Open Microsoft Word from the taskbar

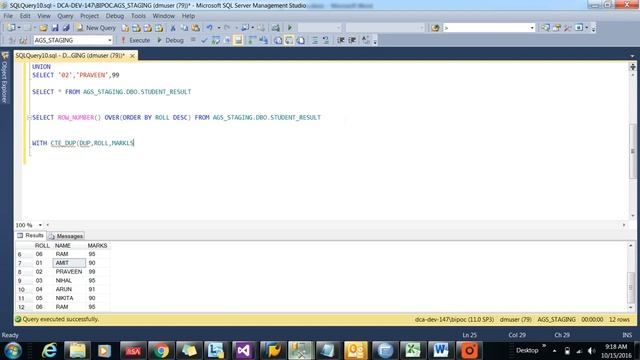[x=441, y=351]
